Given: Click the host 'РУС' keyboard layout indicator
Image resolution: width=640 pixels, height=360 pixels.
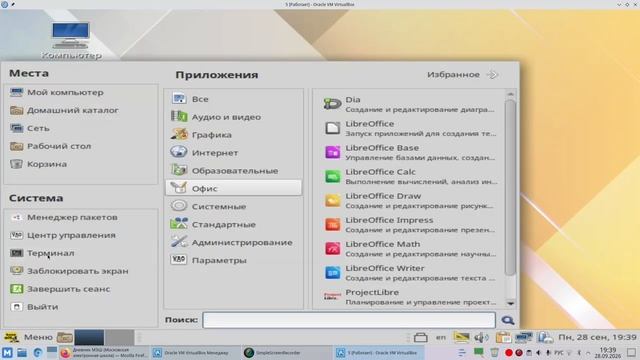Looking at the screenshot, I should pyautogui.click(x=559, y=353).
